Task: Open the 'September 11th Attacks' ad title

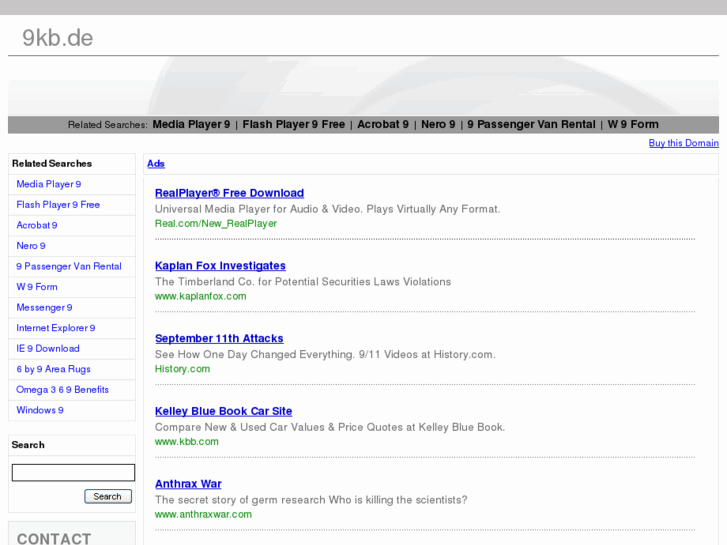Action: [219, 339]
